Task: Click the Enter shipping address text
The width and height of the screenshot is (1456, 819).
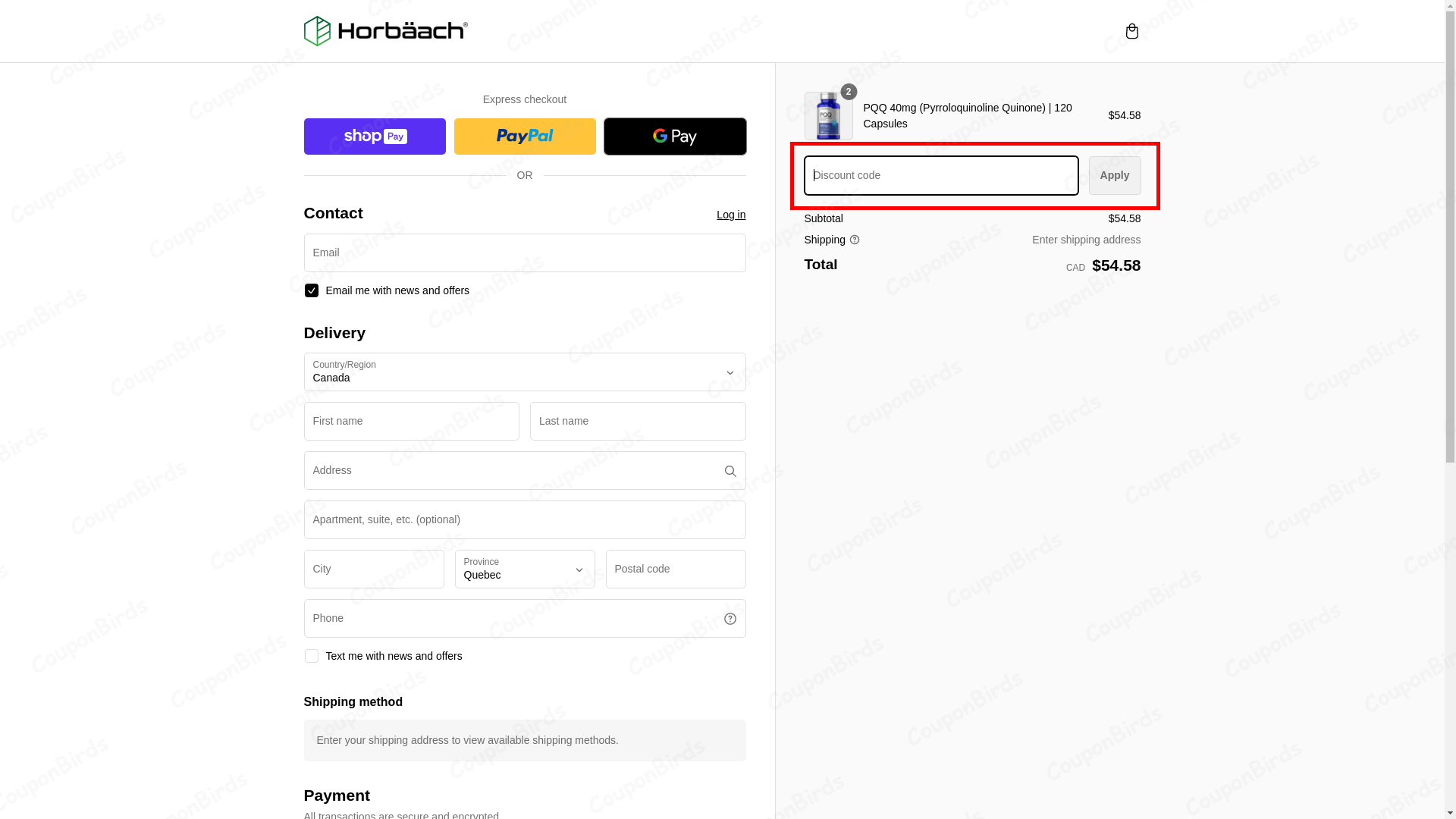Action: [x=1086, y=240]
